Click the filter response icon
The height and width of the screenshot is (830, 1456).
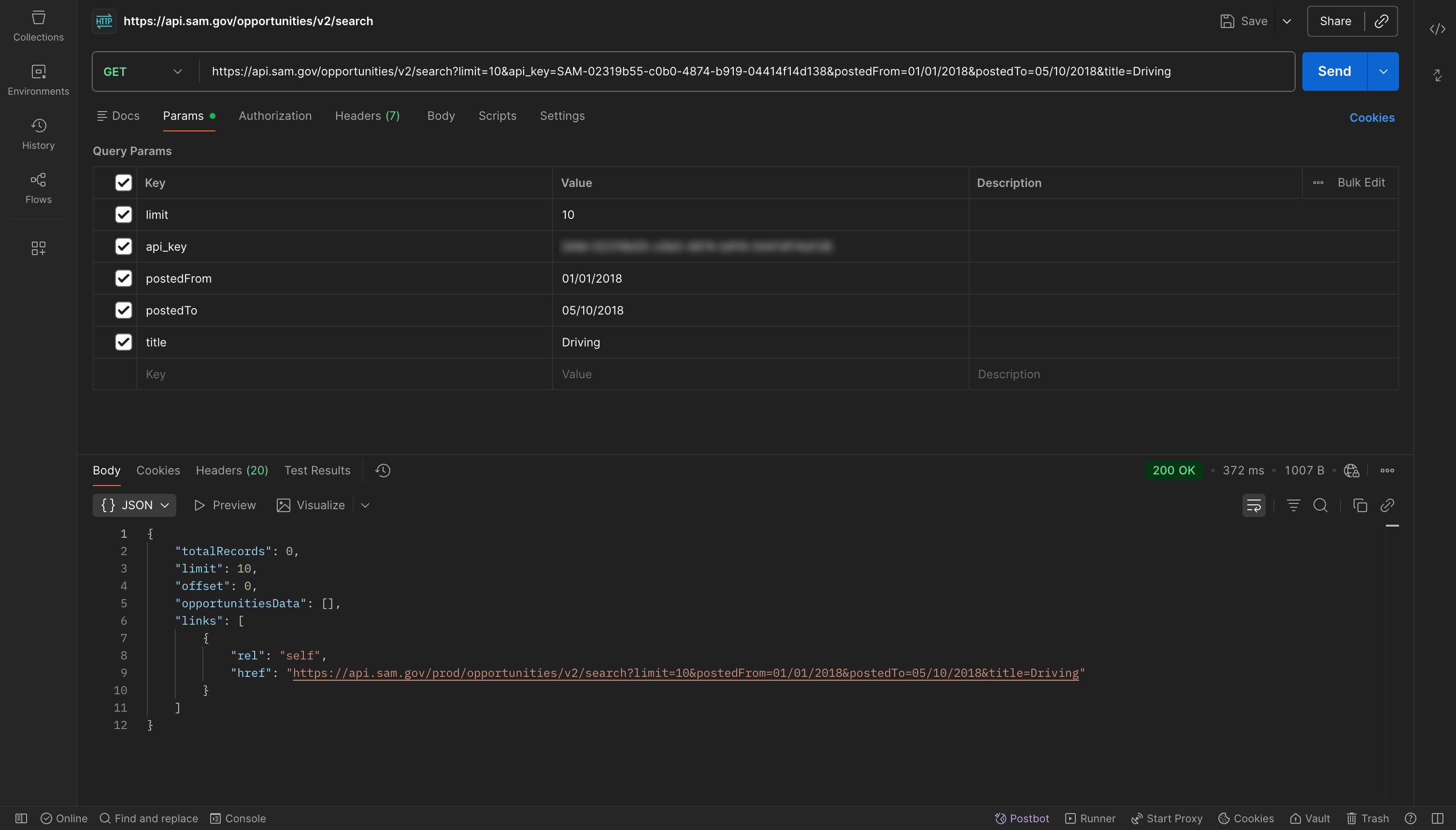tap(1294, 505)
